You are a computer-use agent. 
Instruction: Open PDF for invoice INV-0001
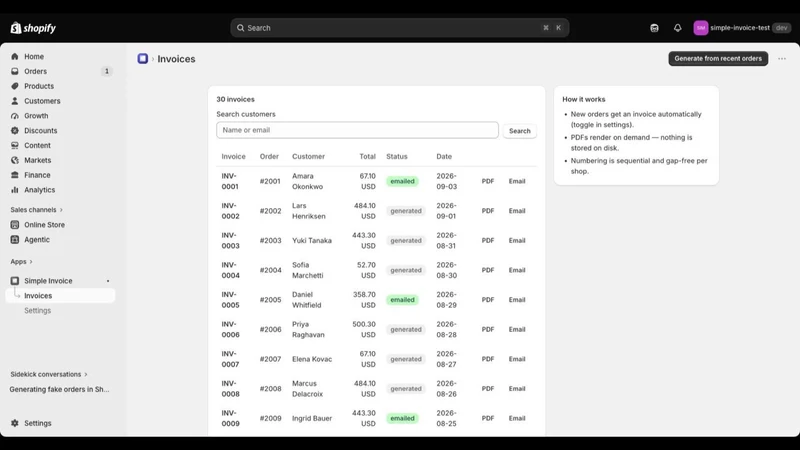click(x=488, y=181)
